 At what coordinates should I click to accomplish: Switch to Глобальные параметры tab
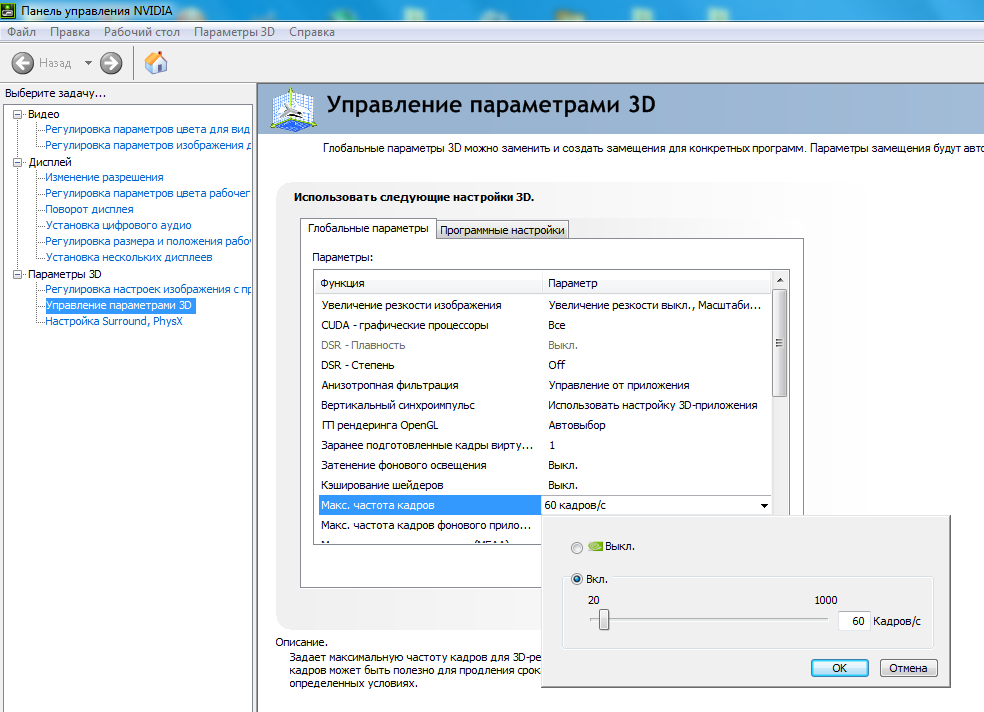click(x=368, y=228)
